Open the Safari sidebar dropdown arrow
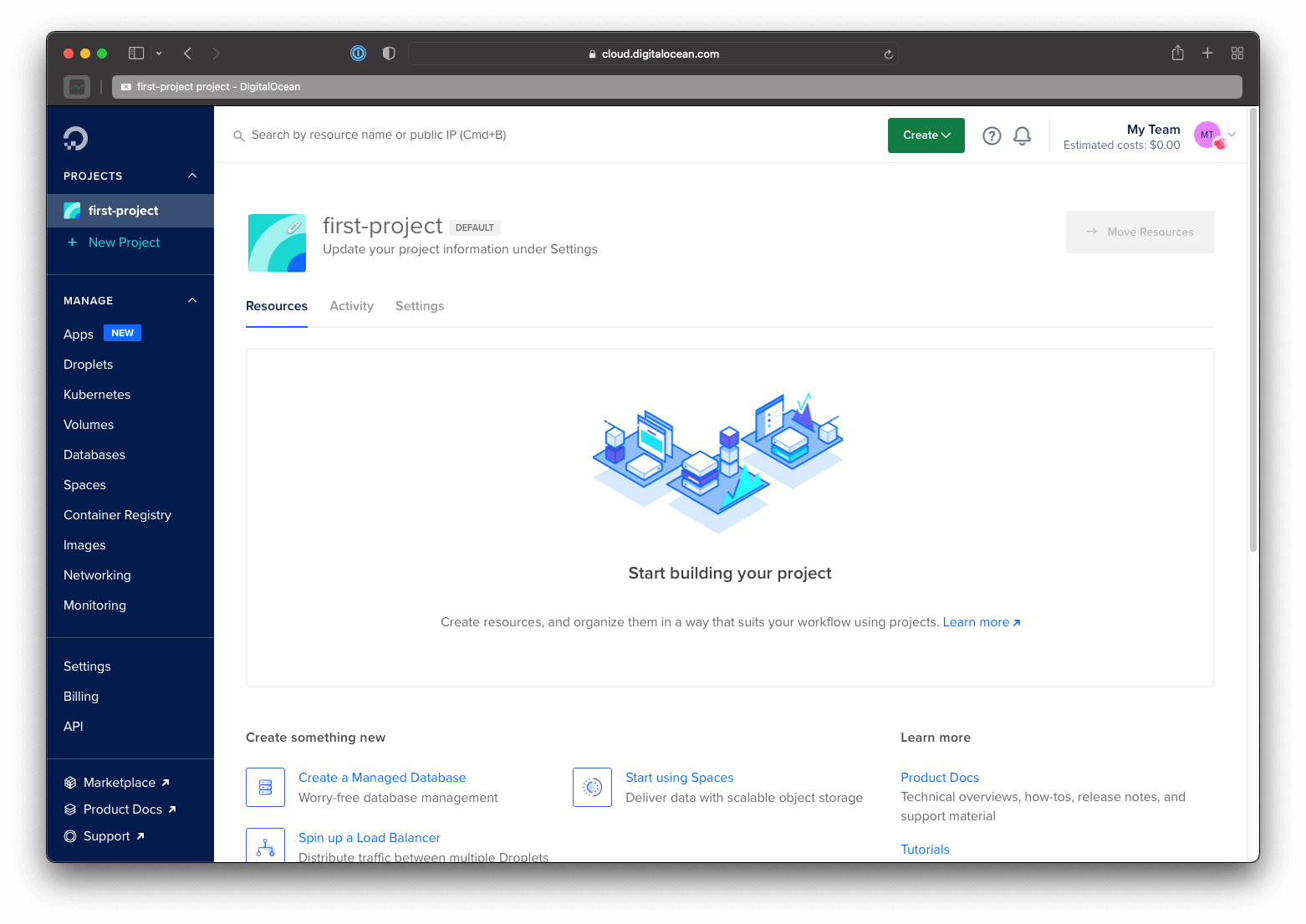Screen dimensions: 1306x924 (159, 54)
